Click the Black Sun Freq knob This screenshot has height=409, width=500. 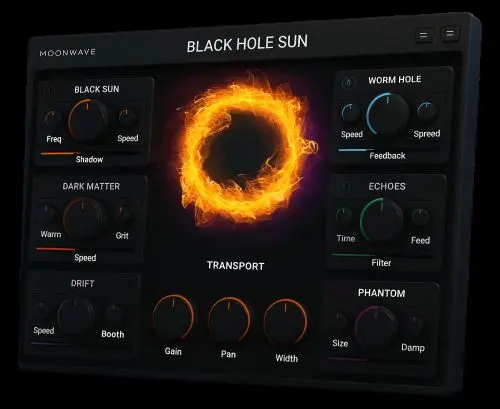point(53,119)
